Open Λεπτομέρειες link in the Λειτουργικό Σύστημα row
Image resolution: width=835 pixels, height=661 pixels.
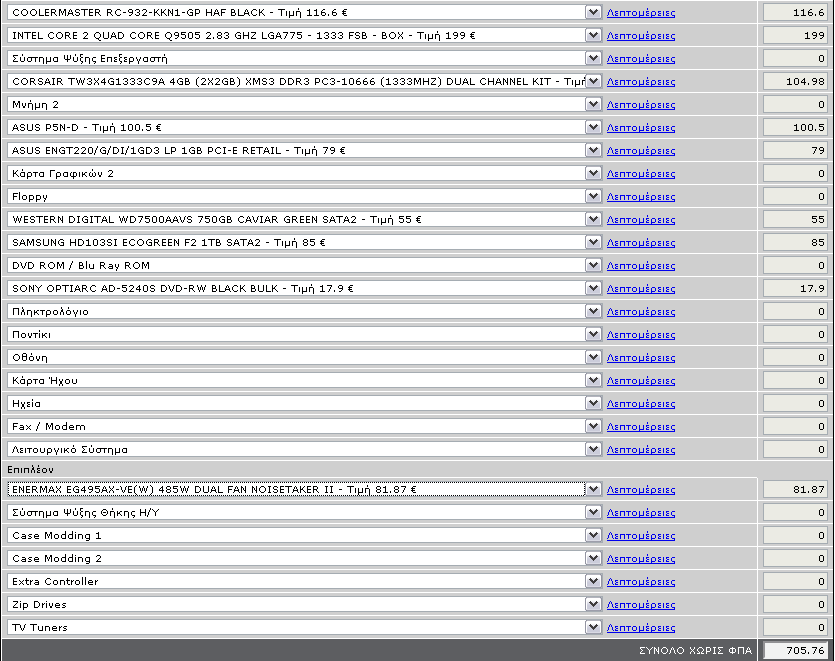[x=641, y=450]
